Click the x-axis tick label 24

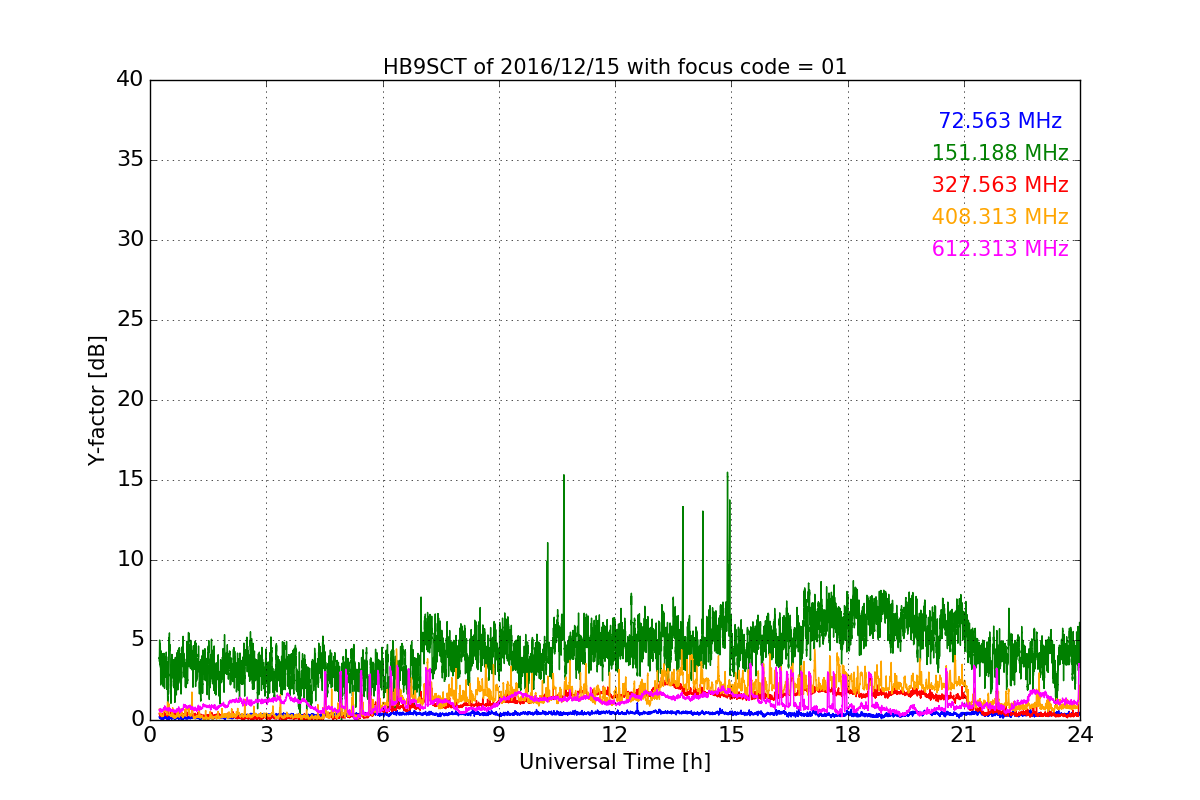tap(1080, 734)
